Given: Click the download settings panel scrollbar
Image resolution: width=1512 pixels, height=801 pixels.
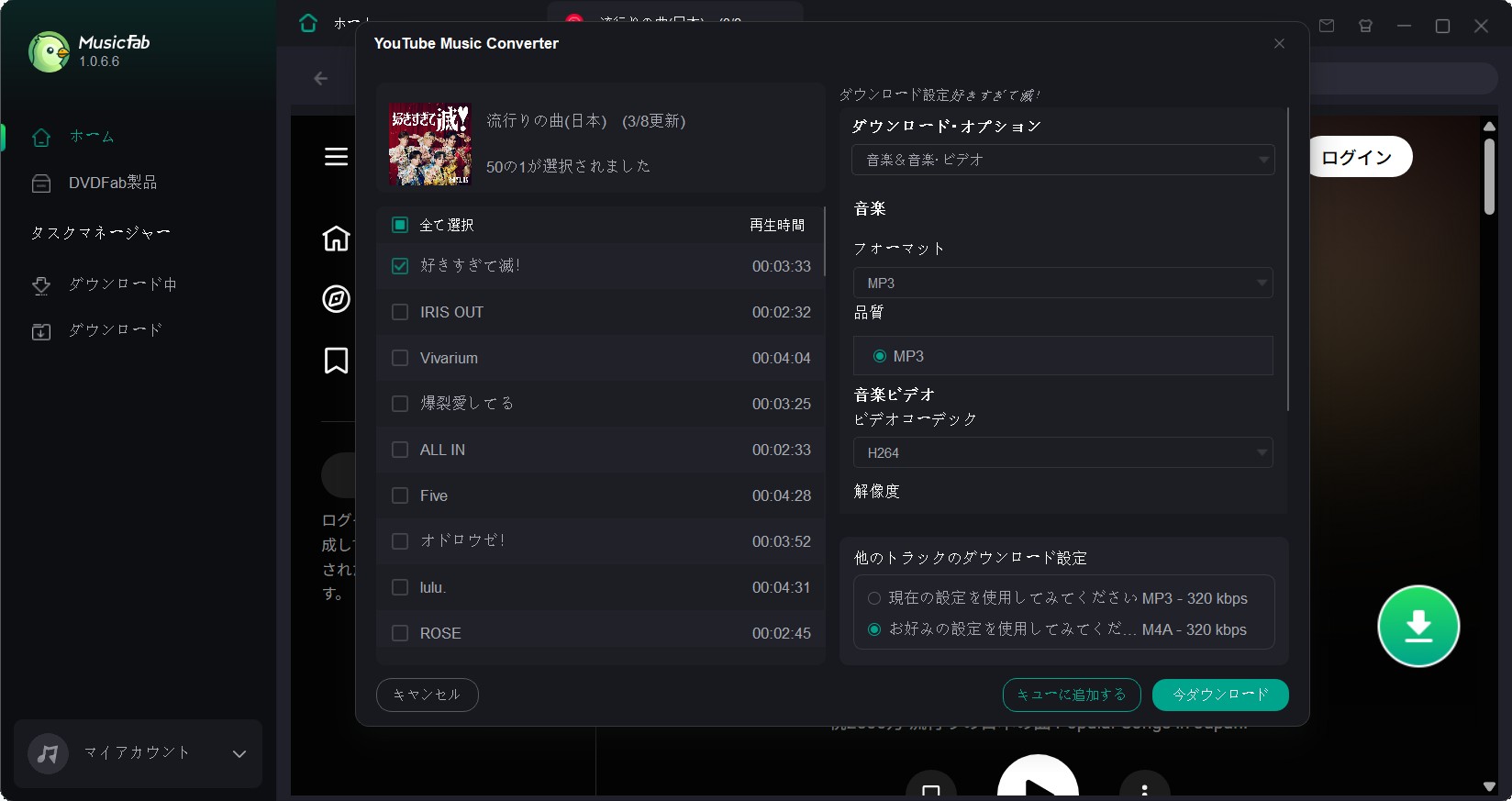Looking at the screenshot, I should pyautogui.click(x=1288, y=259).
